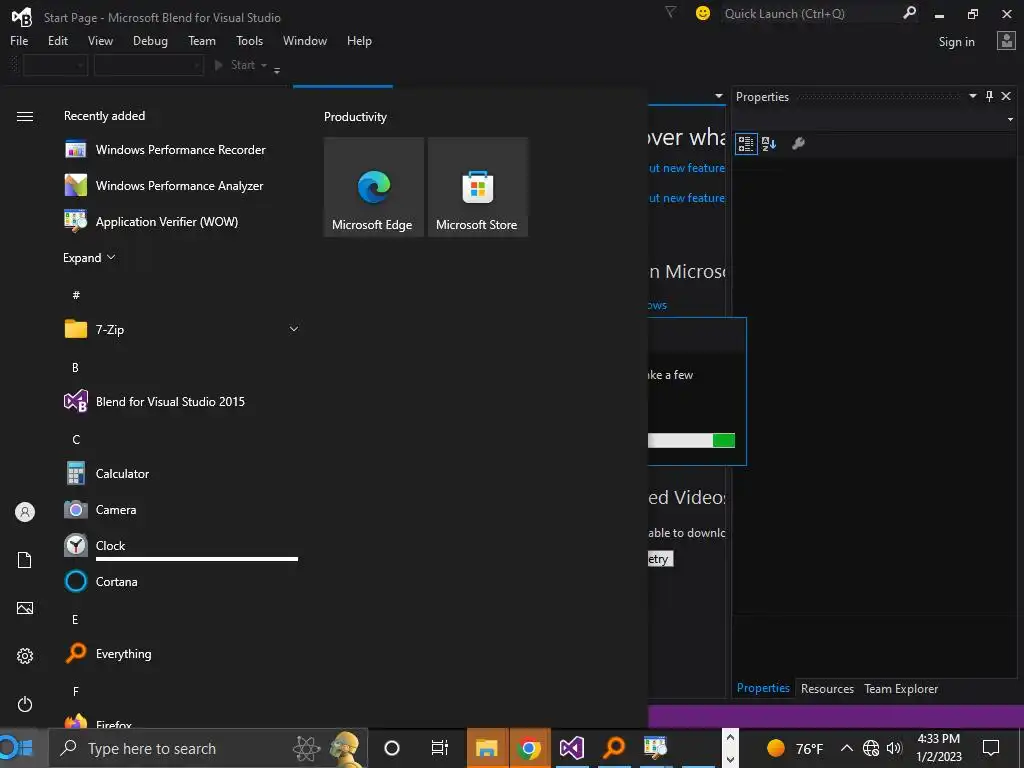Image resolution: width=1024 pixels, height=768 pixels.
Task: Open the Camera app
Action: tap(182, 509)
